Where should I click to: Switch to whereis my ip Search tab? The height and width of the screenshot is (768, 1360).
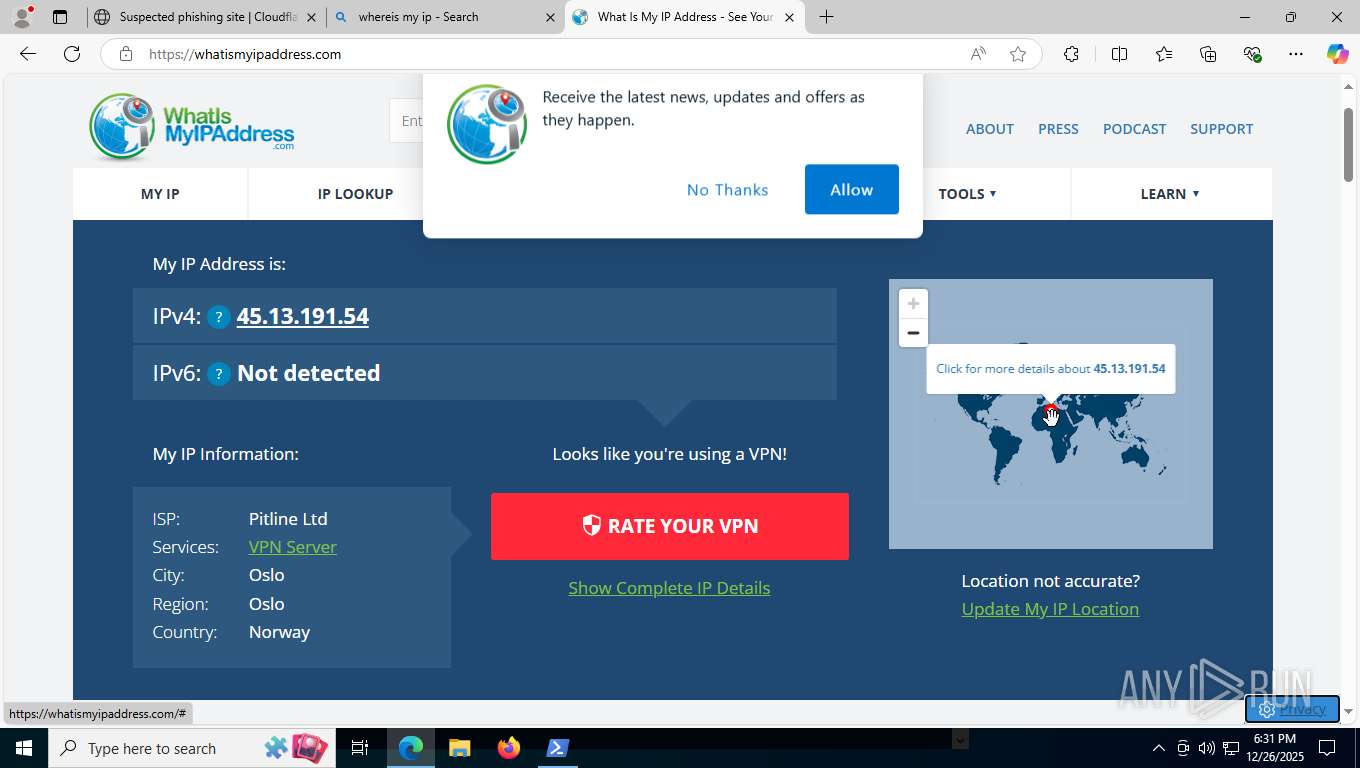tap(445, 17)
